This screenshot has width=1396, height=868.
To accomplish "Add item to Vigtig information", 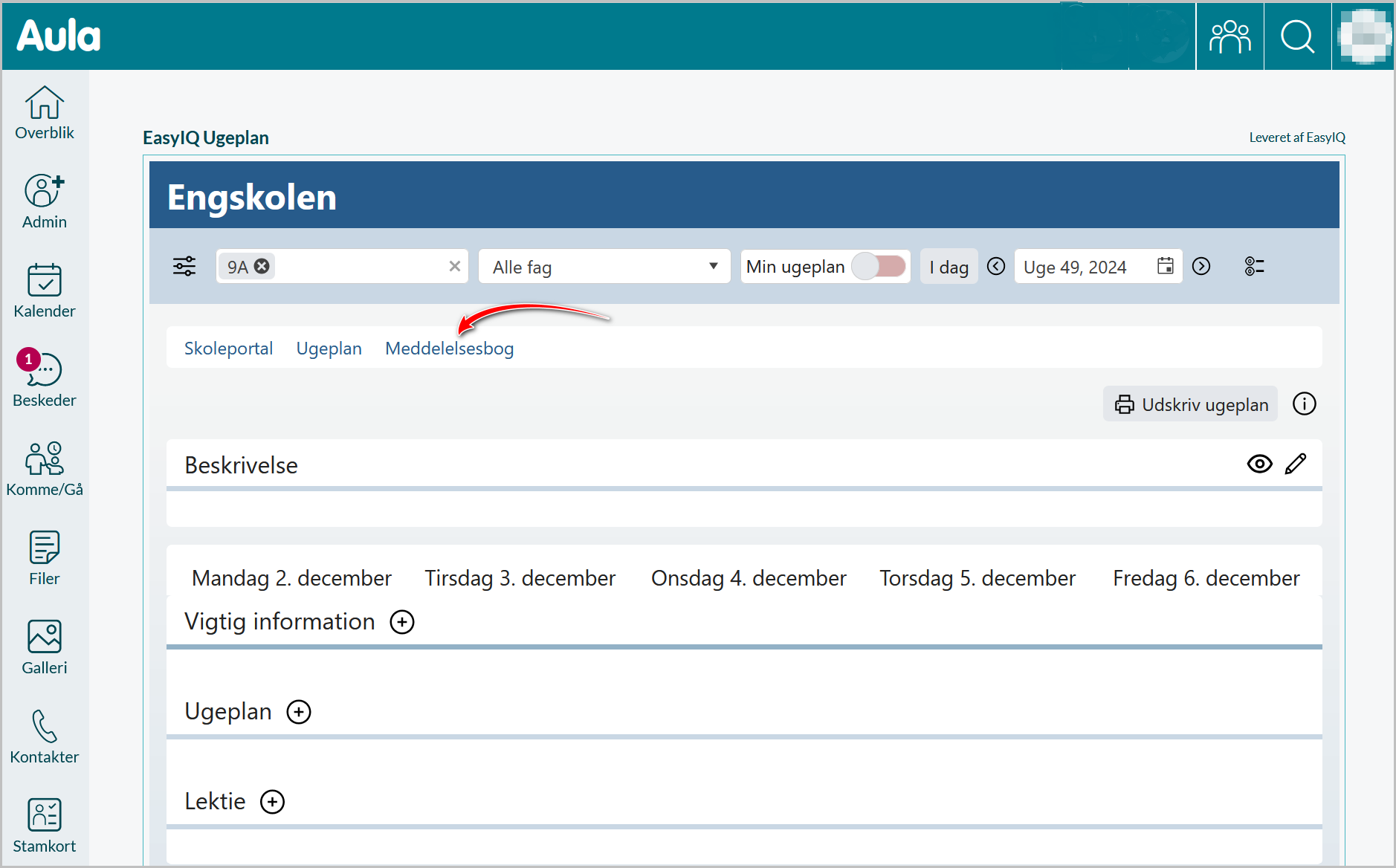I will tap(402, 622).
